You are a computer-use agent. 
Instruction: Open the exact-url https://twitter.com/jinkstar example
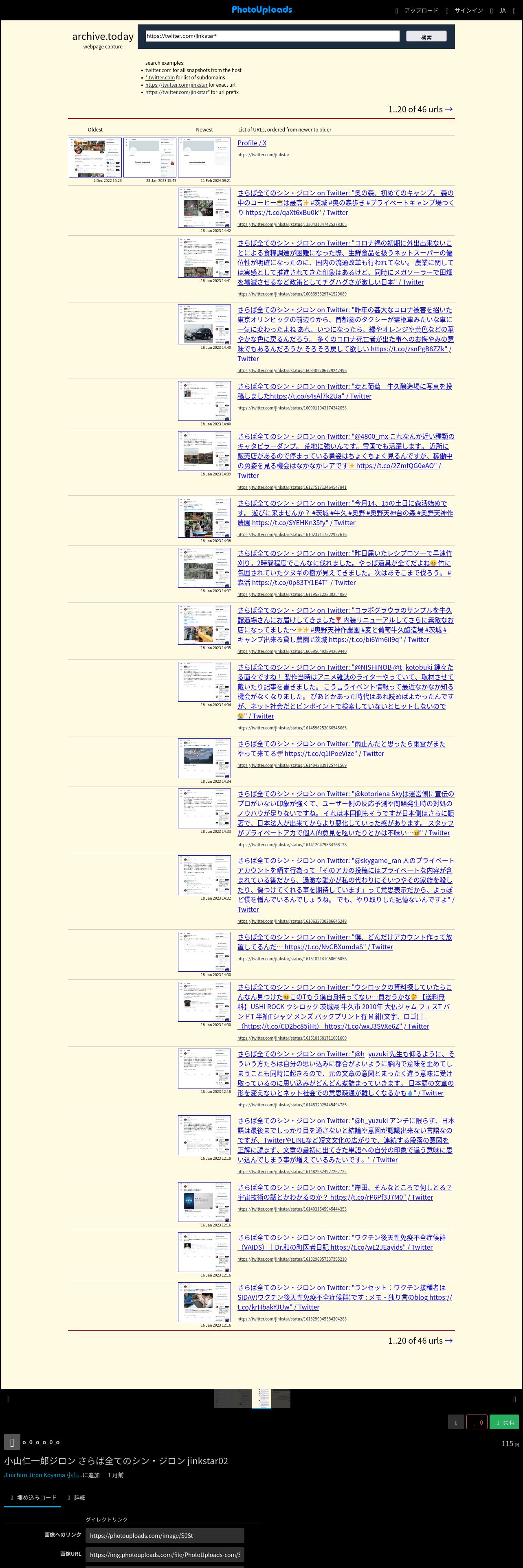[x=176, y=85]
